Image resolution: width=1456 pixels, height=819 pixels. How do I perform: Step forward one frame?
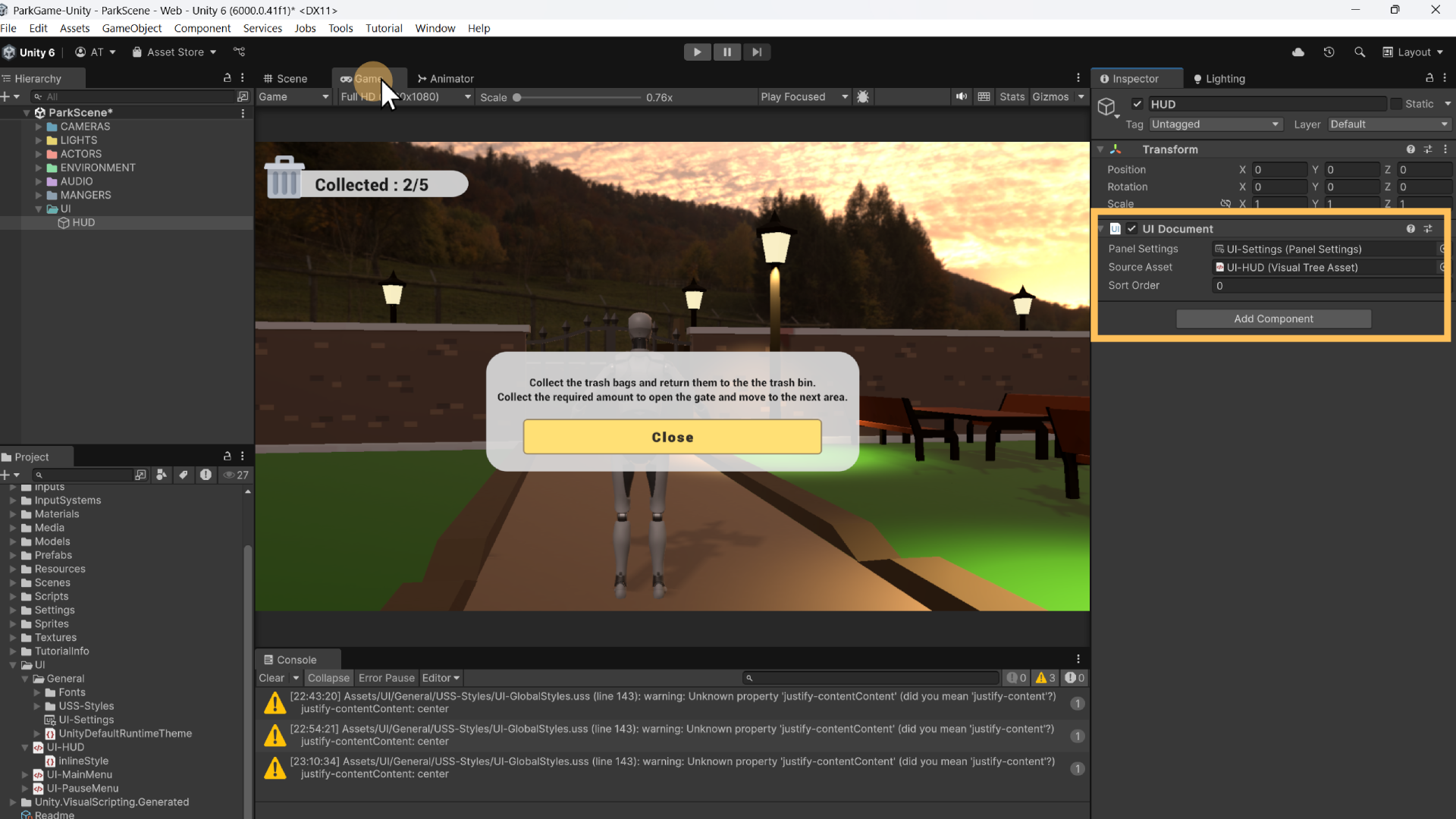click(x=757, y=52)
